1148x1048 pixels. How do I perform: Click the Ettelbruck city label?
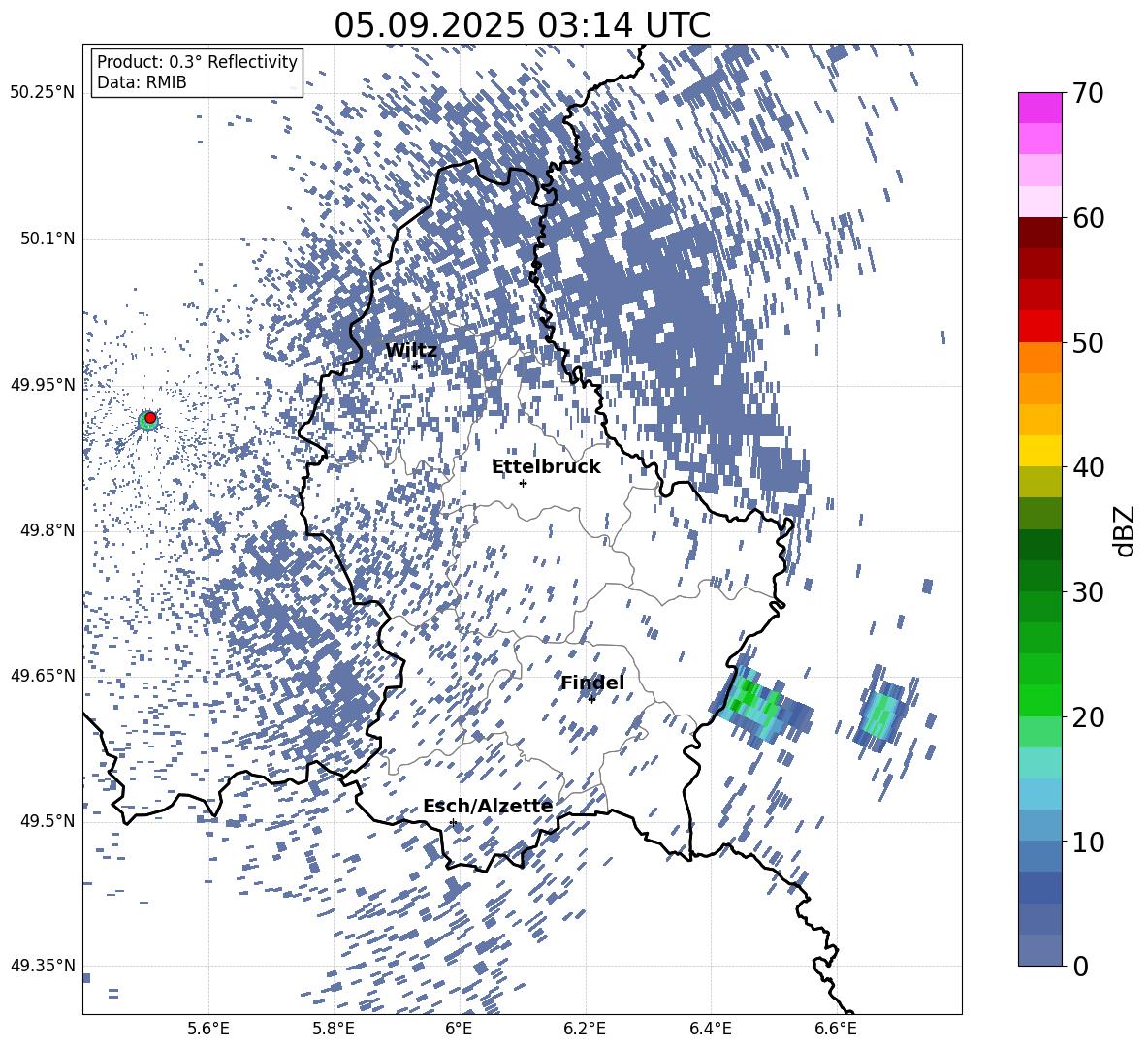click(x=546, y=467)
